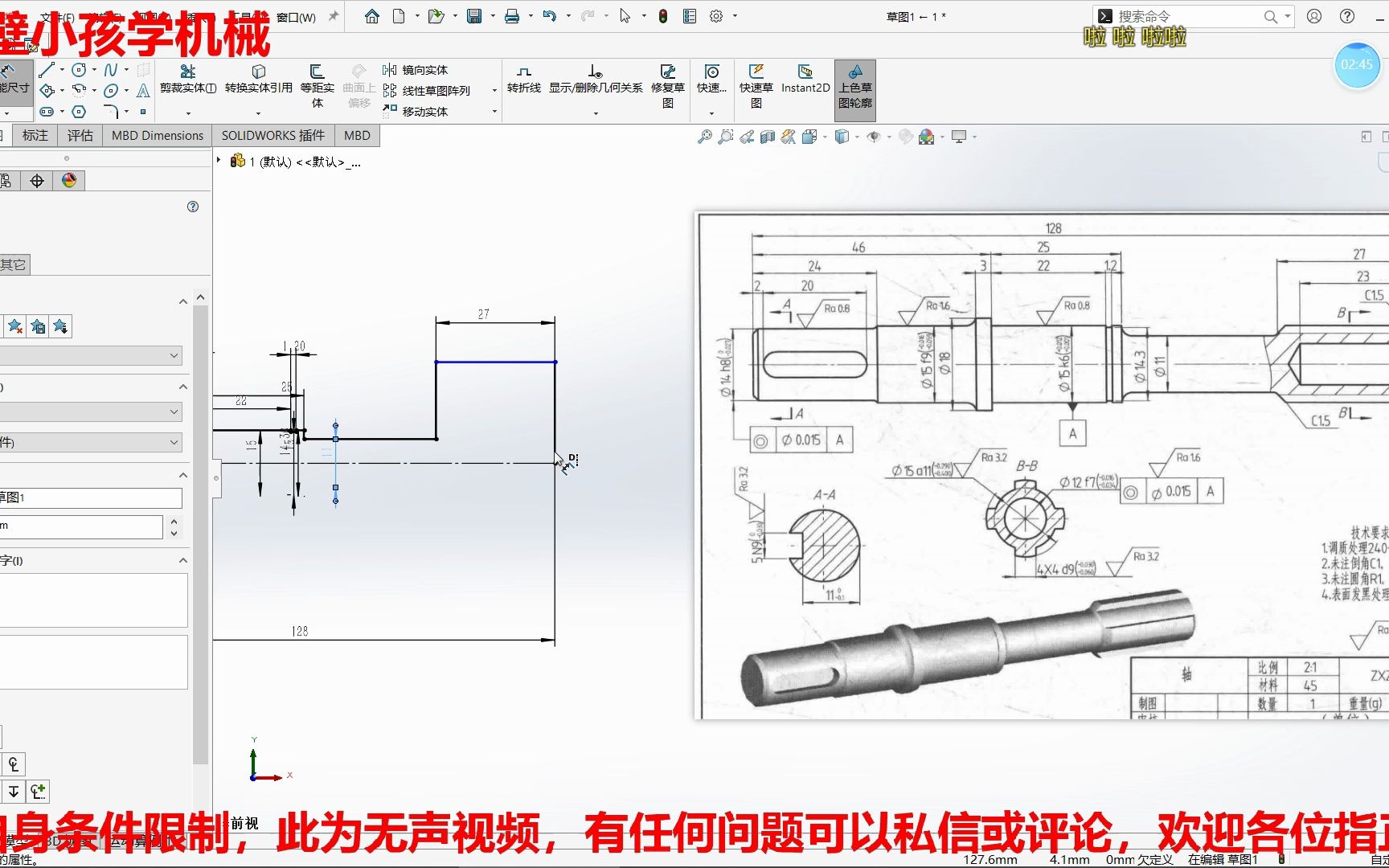Screen dimensions: 1389x868
Task: Click Trim Entities (剪裁实体)
Action: [x=188, y=80]
